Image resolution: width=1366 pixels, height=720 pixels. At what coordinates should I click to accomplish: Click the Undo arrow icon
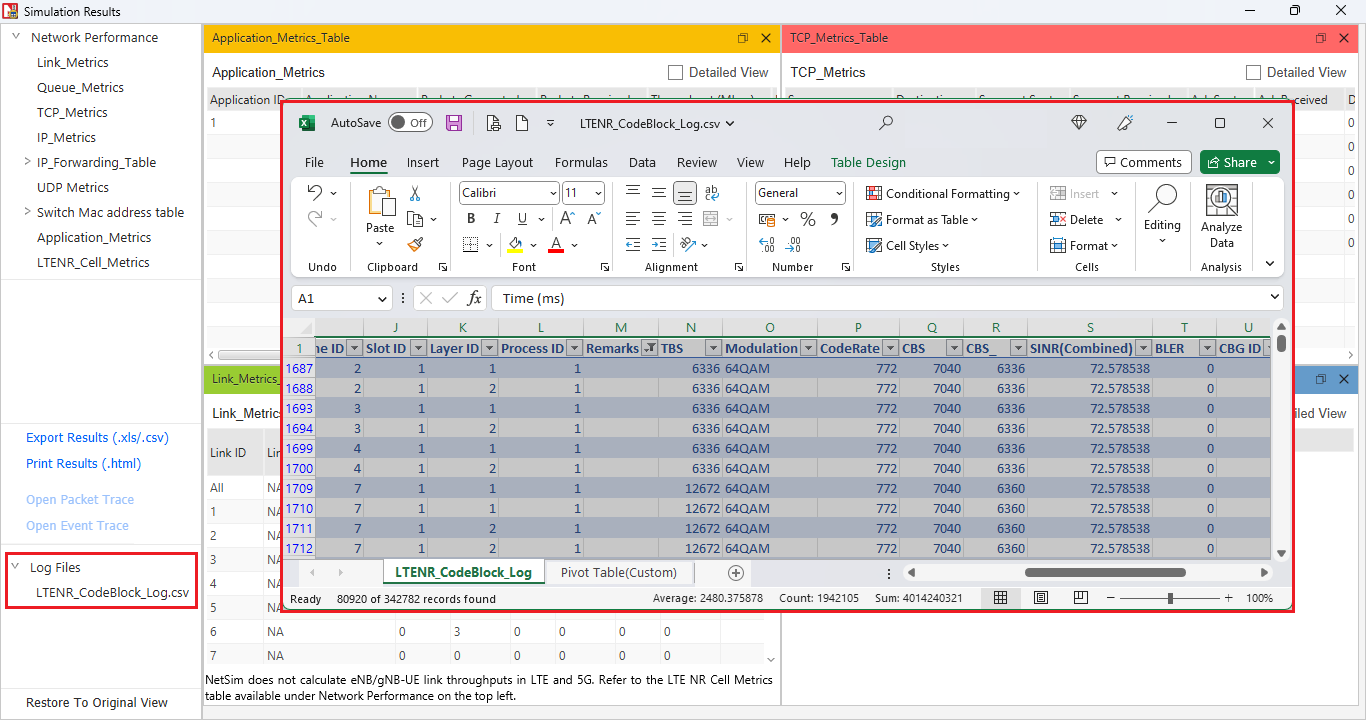point(315,193)
